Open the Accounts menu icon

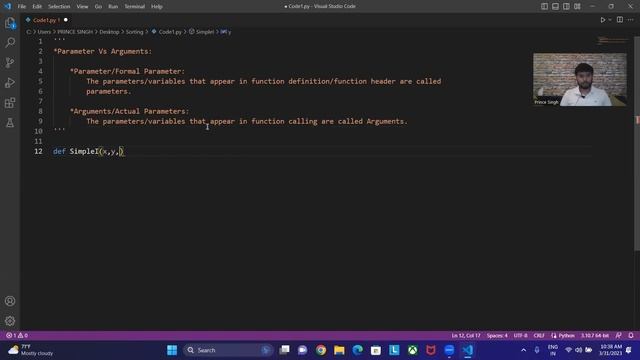coord(10,301)
